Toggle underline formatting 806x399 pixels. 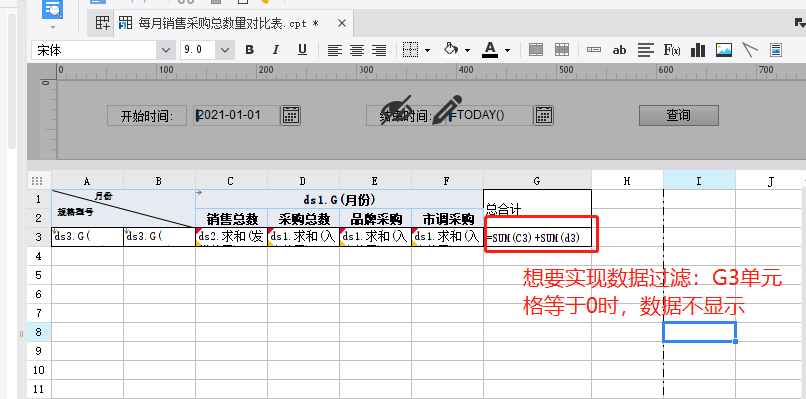(x=302, y=50)
